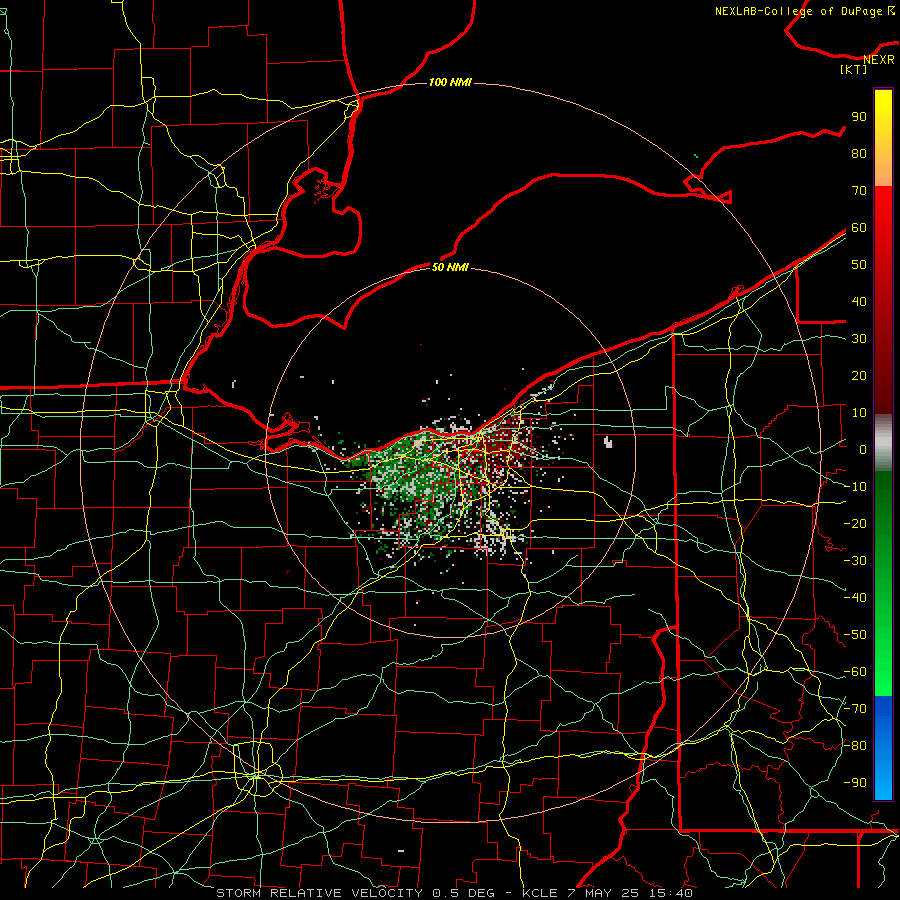The height and width of the screenshot is (900, 900).
Task: Select the Storm Relative Velocity caption text
Action: (x=454, y=893)
